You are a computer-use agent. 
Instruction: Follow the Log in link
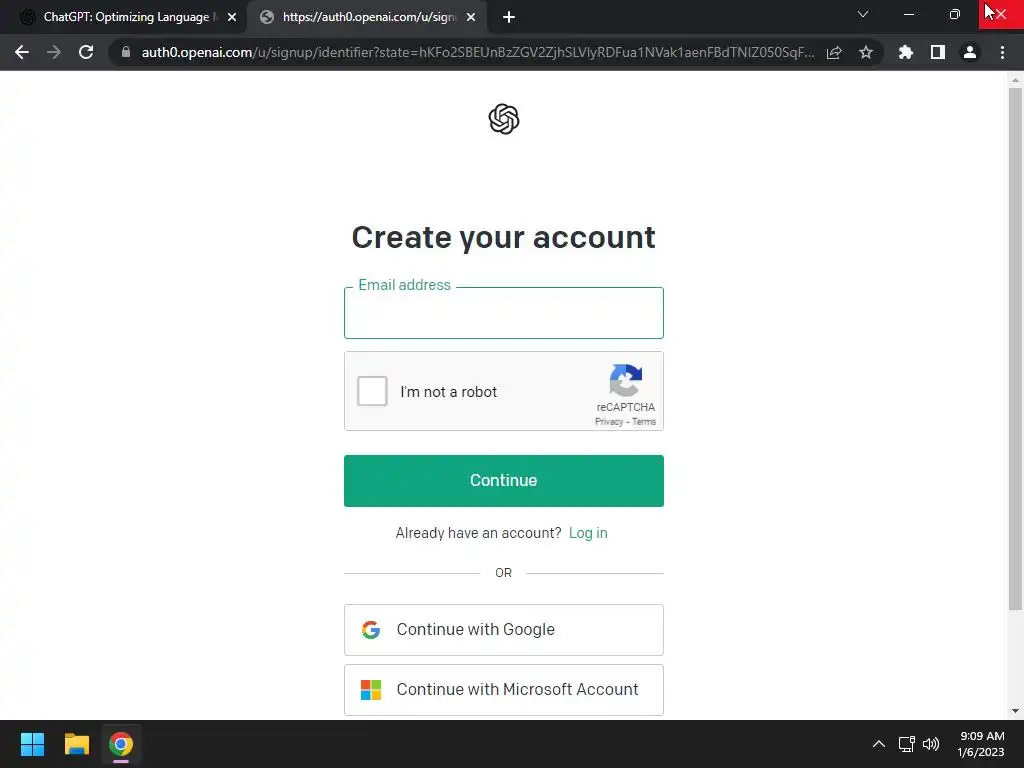pos(588,533)
